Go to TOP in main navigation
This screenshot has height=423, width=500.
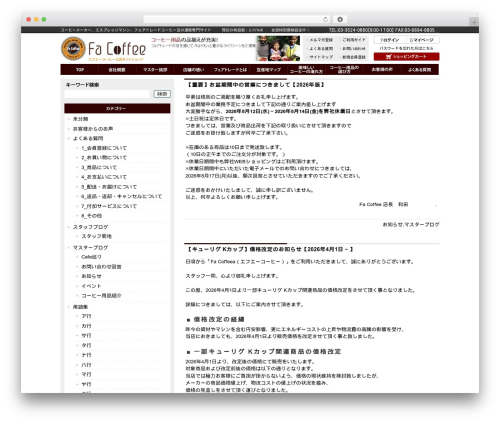click(80, 70)
